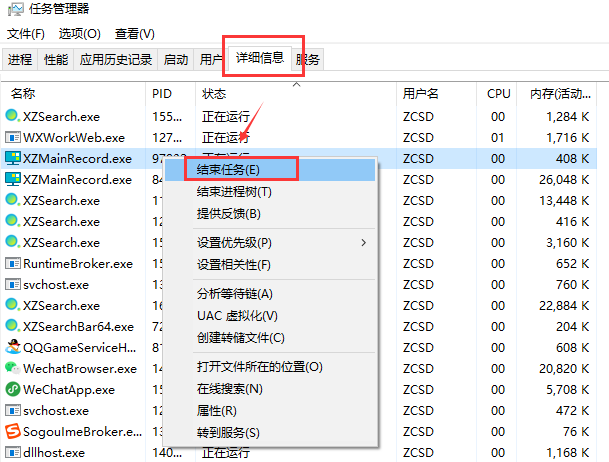Click the dllhost.exe process name
The height and width of the screenshot is (462, 609).
pyautogui.click(x=54, y=452)
